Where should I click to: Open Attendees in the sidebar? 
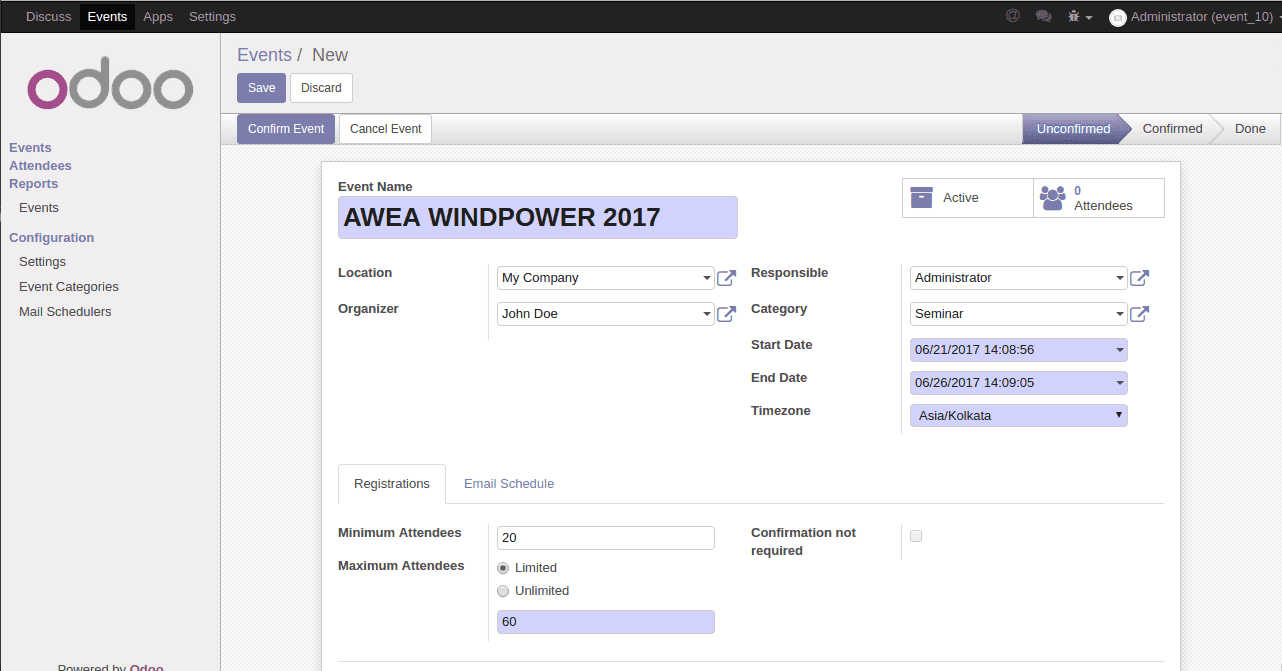pyautogui.click(x=40, y=166)
